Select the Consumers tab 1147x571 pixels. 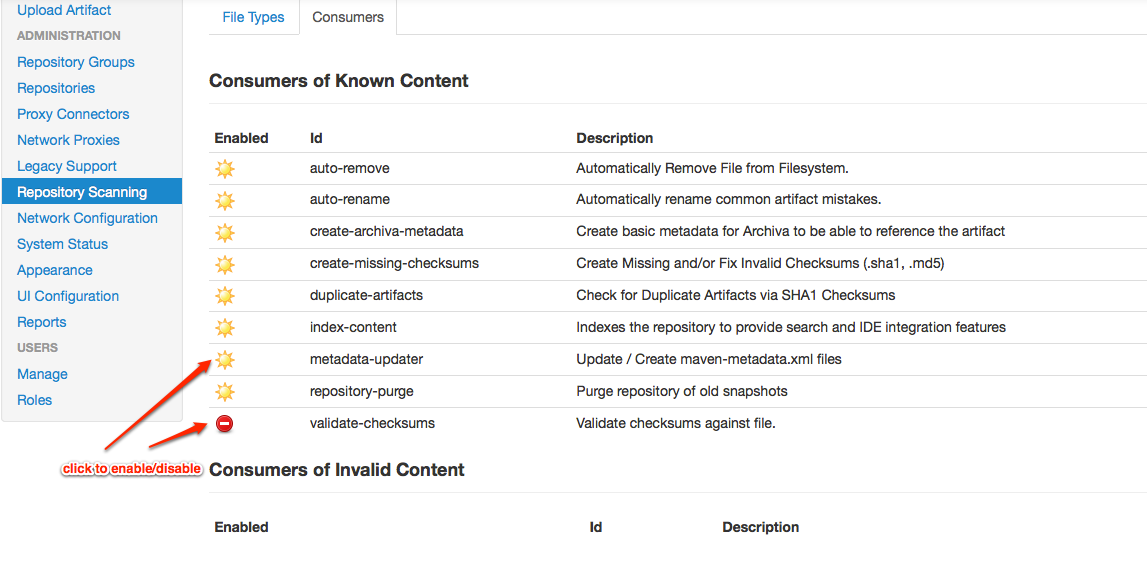coord(348,17)
